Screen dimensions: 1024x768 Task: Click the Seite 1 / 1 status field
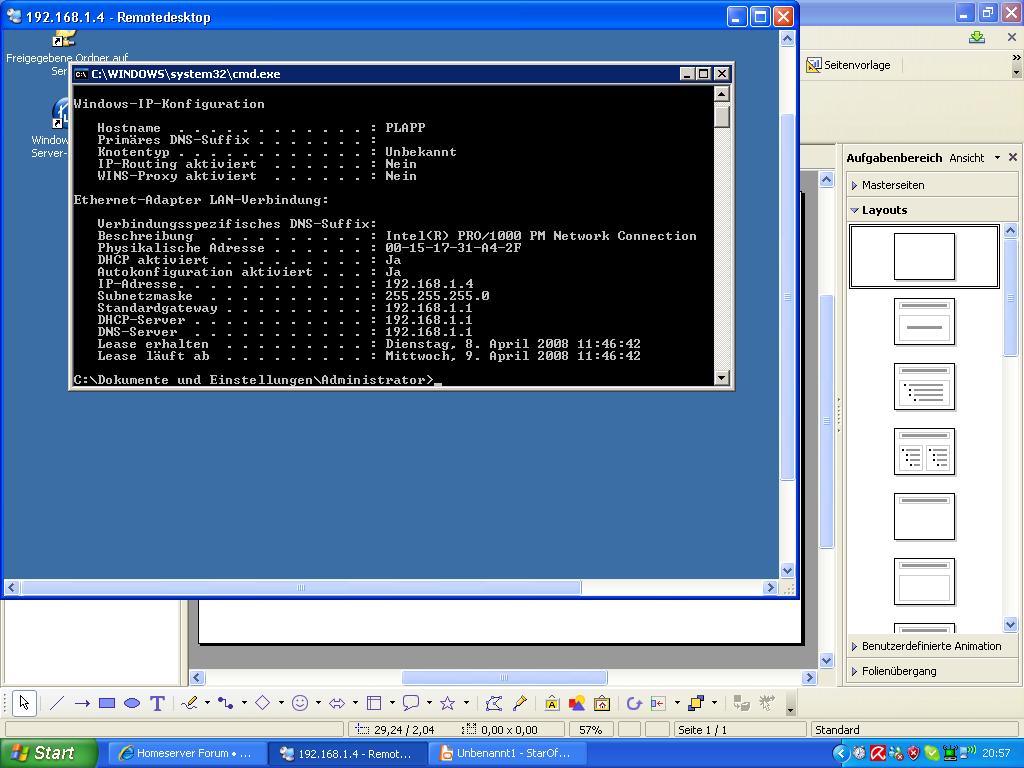(738, 729)
